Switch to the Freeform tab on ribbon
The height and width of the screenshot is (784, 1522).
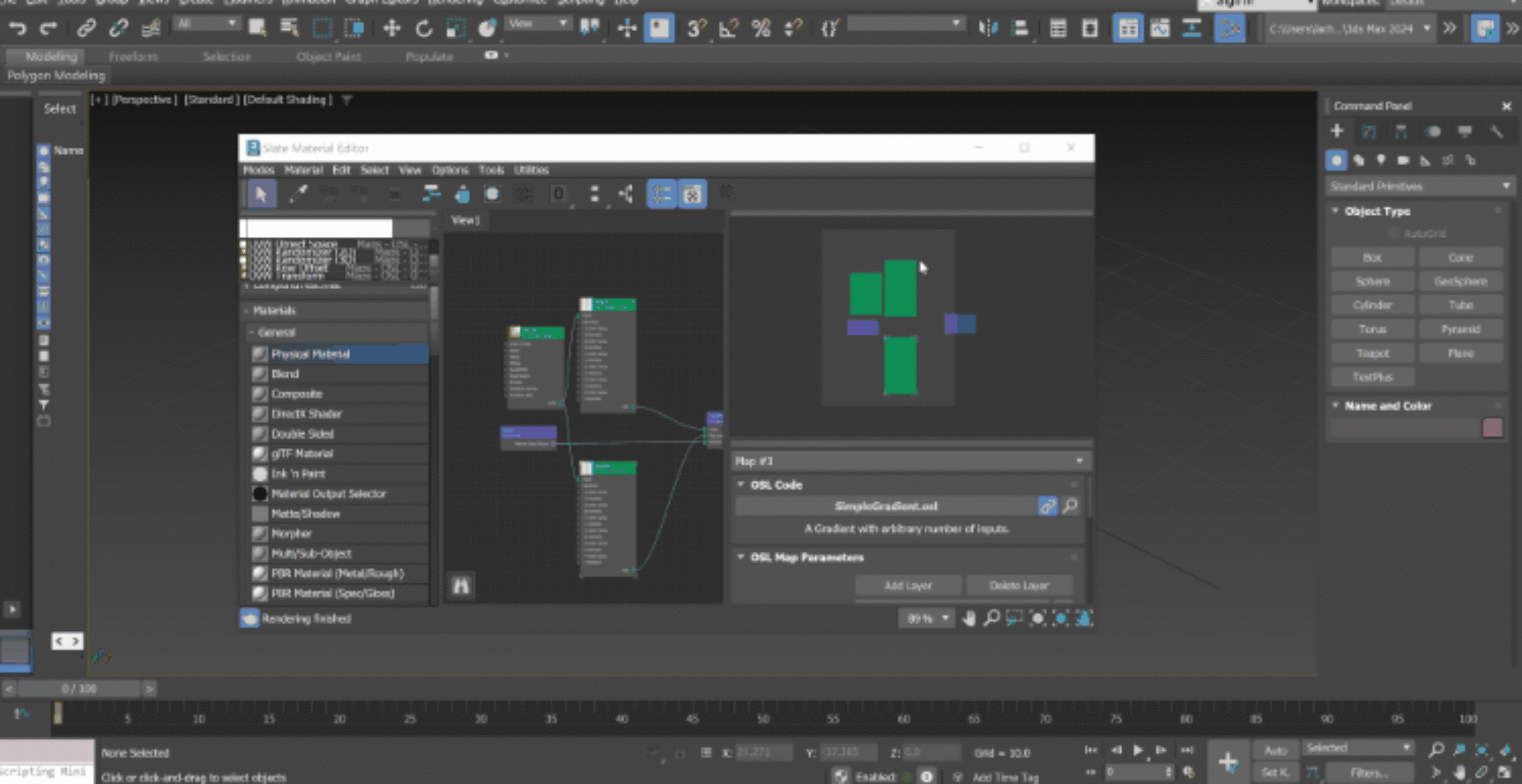(134, 56)
